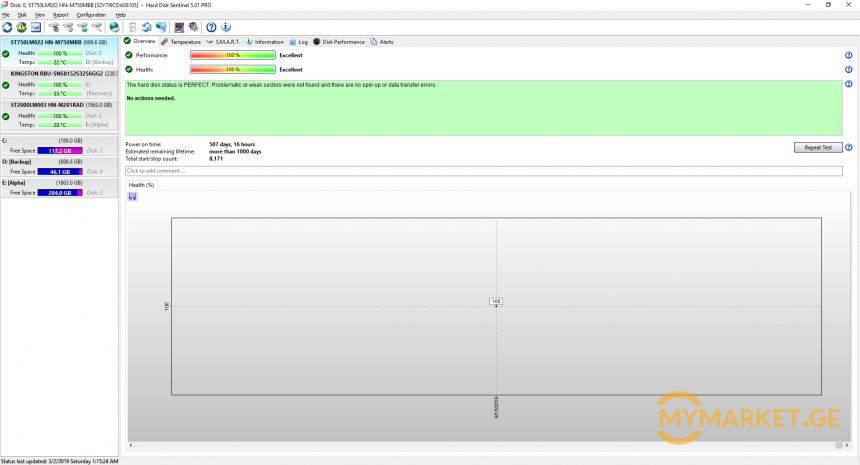This screenshot has height=465, width=860.
Task: Switch to the Temperature tab
Action: point(181,42)
